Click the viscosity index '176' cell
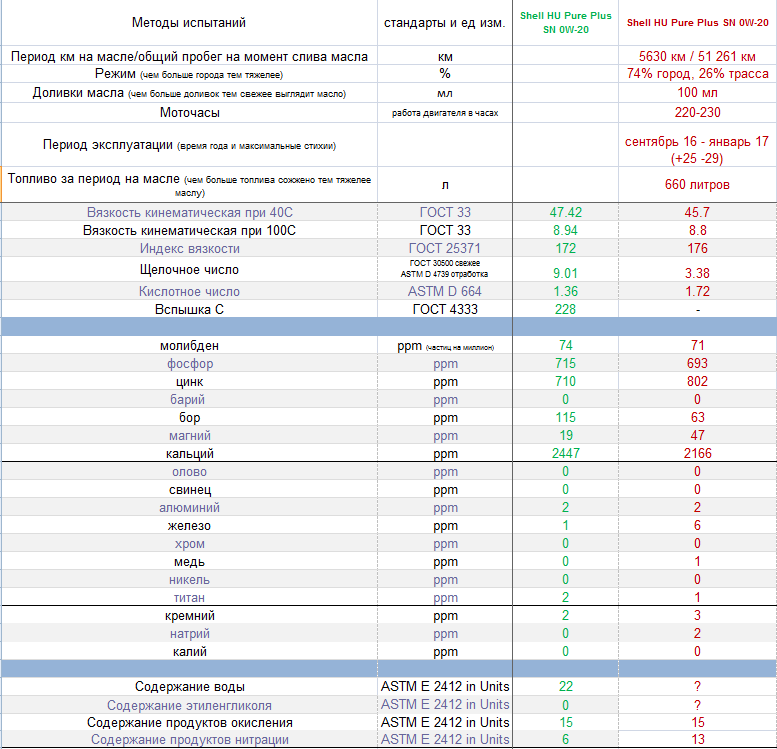This screenshot has height=749, width=777. click(697, 248)
